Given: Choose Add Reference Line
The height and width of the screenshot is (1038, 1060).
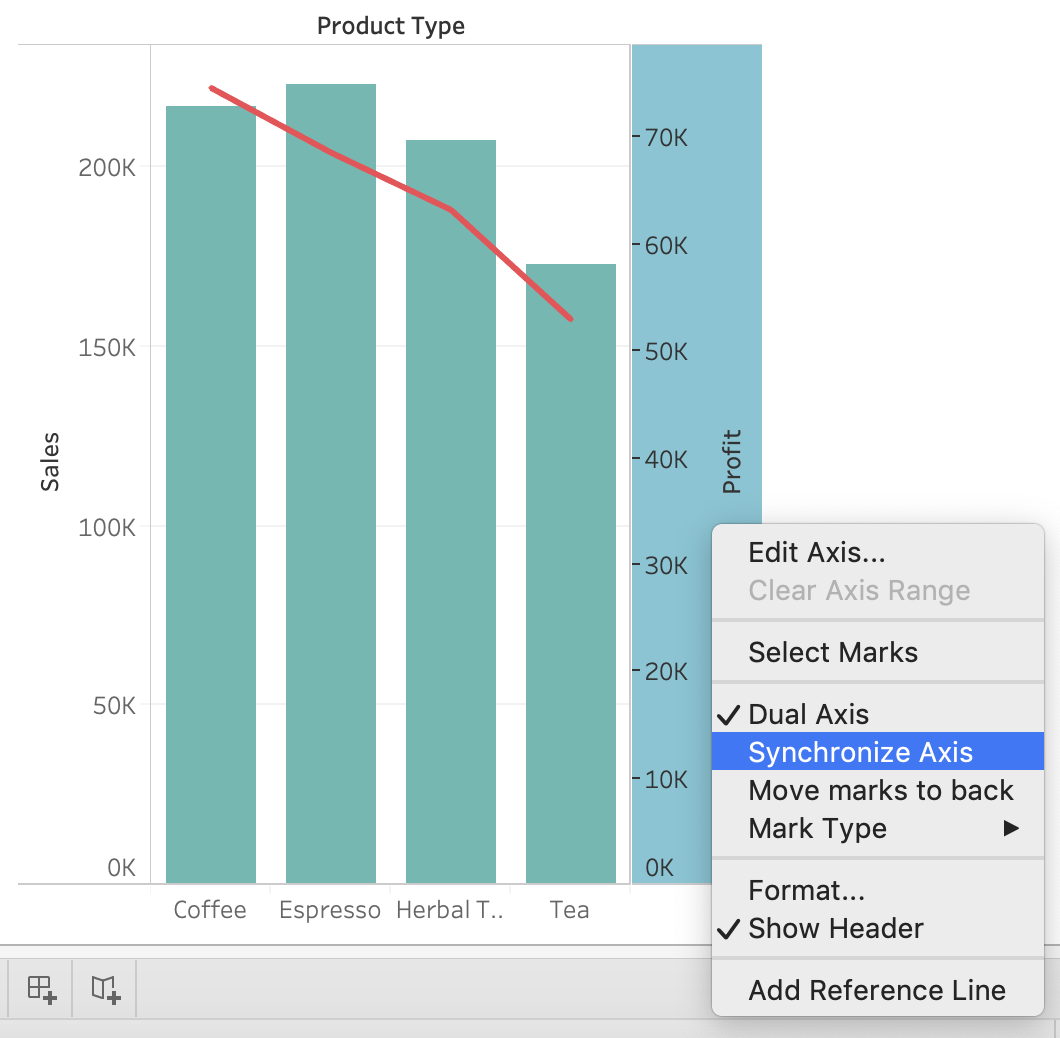Looking at the screenshot, I should [x=876, y=990].
